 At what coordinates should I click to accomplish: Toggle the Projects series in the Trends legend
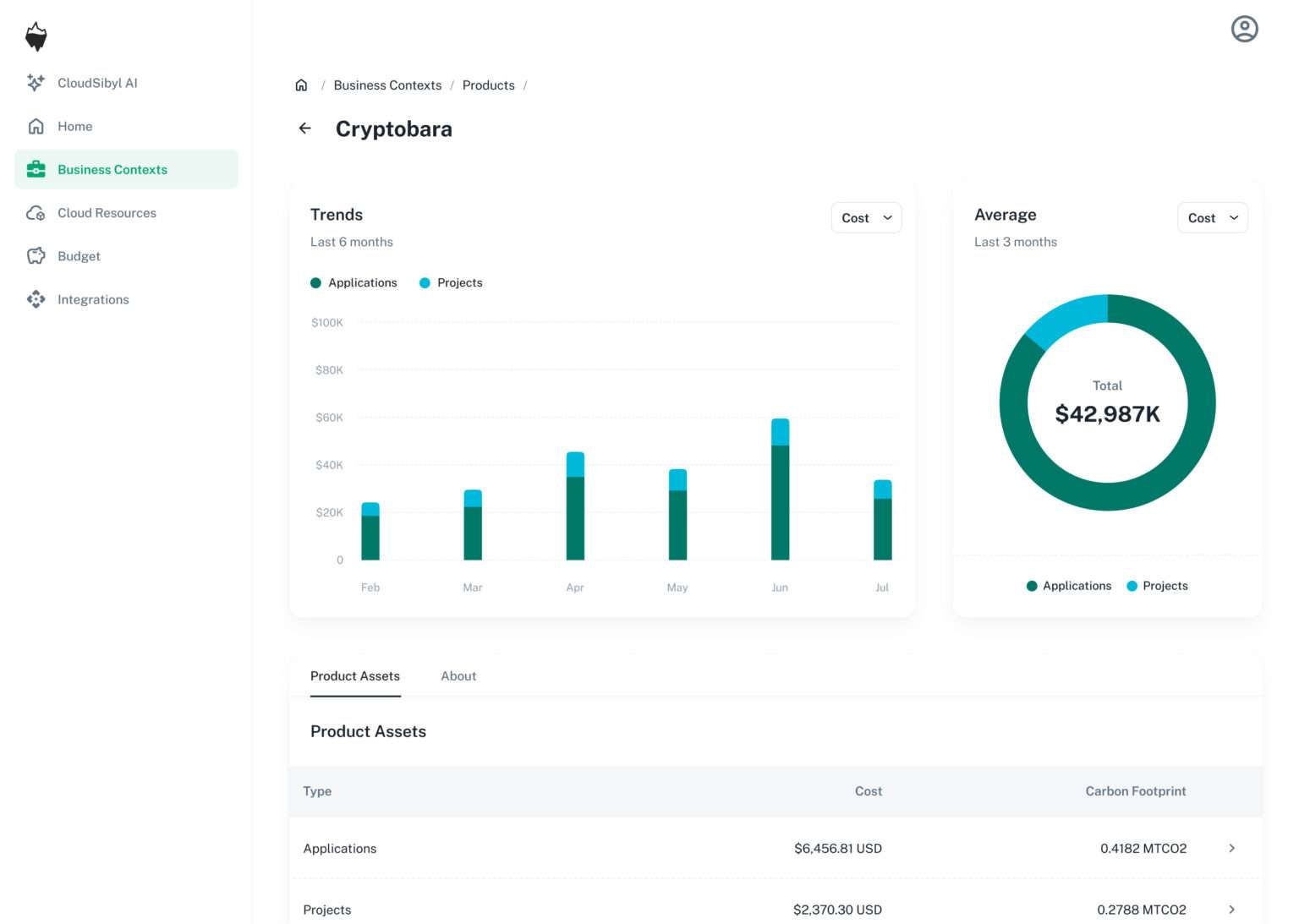tap(452, 282)
